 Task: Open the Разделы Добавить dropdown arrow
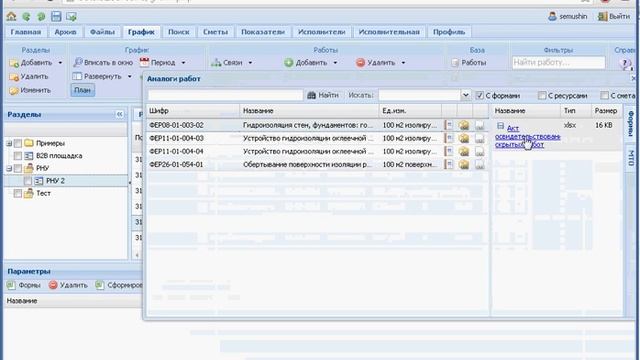coord(60,63)
